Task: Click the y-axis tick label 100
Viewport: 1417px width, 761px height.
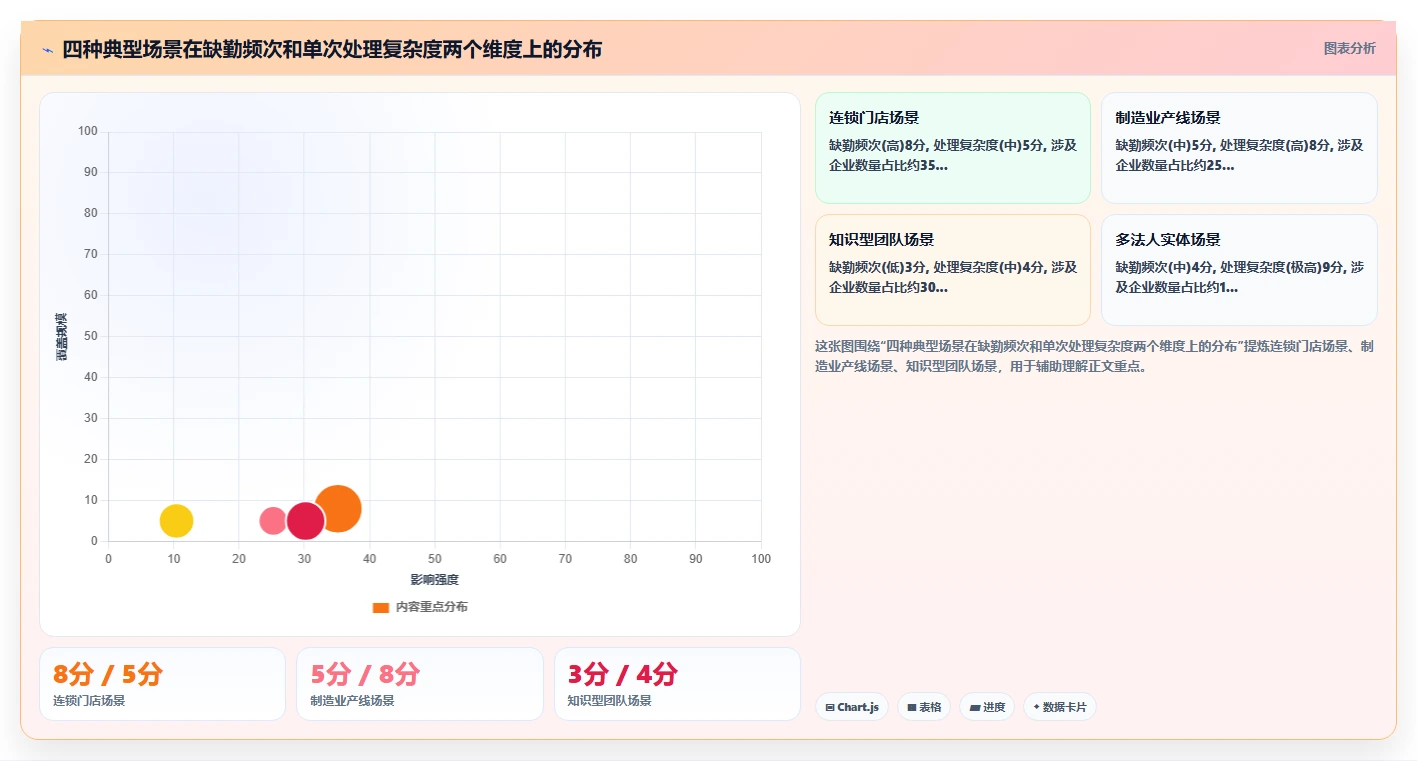Action: coord(88,131)
